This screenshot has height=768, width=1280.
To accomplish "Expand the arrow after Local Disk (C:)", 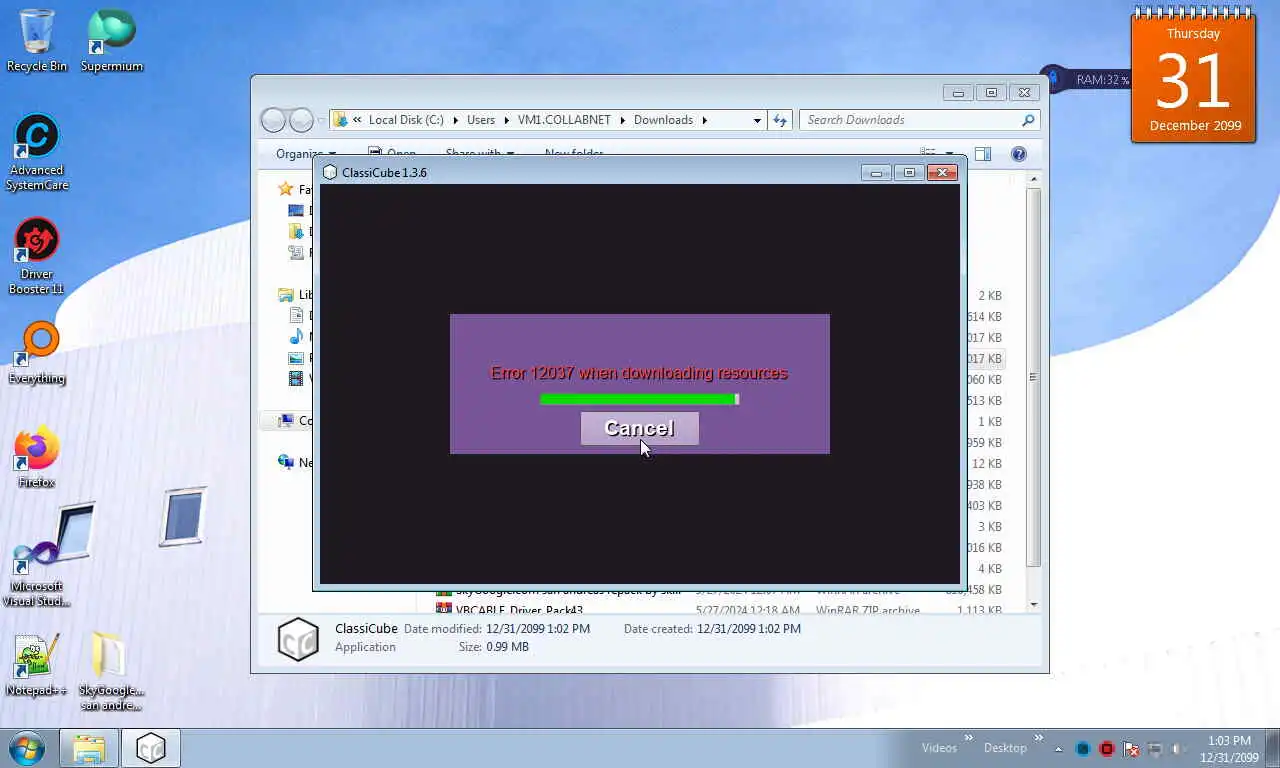I will point(455,120).
